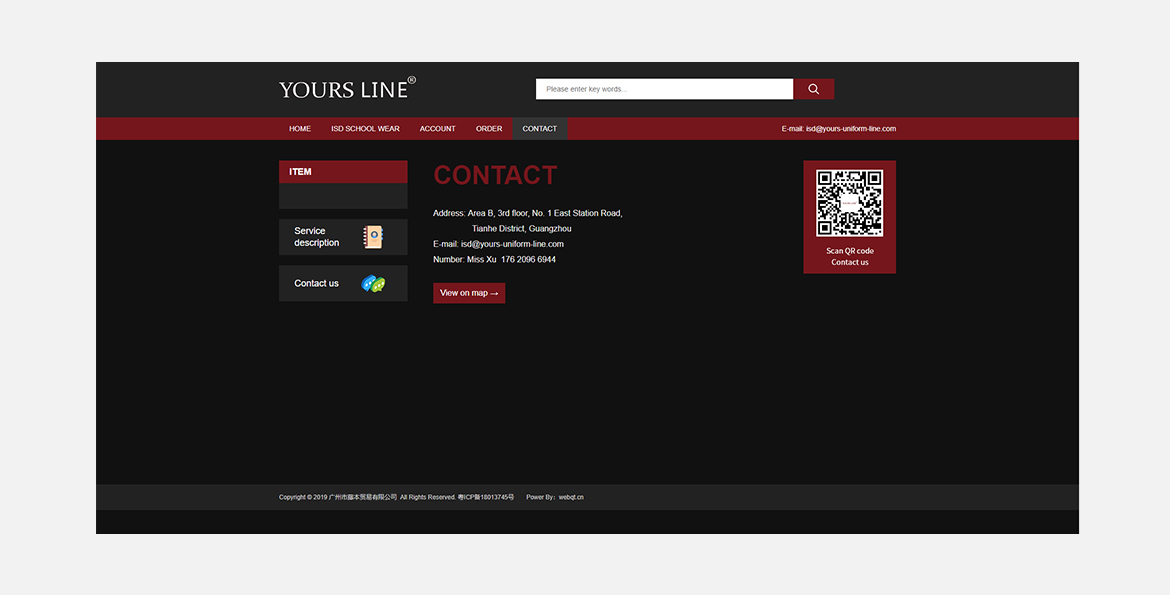Click the ITEM sidebar header

click(301, 172)
